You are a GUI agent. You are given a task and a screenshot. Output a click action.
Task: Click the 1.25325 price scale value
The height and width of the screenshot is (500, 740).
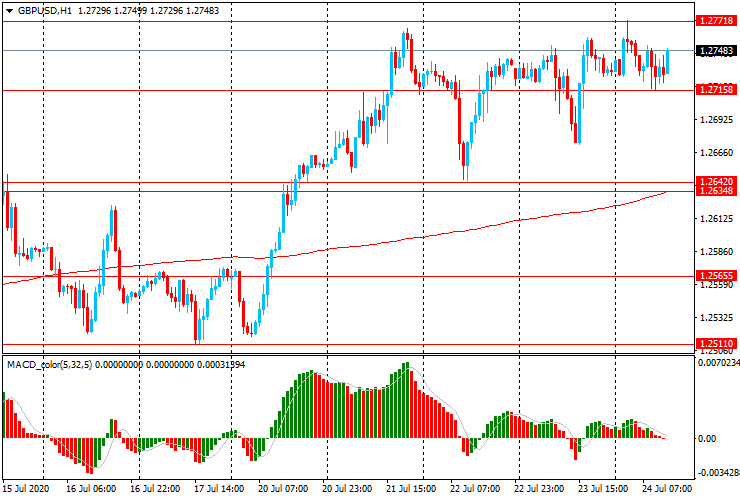716,318
